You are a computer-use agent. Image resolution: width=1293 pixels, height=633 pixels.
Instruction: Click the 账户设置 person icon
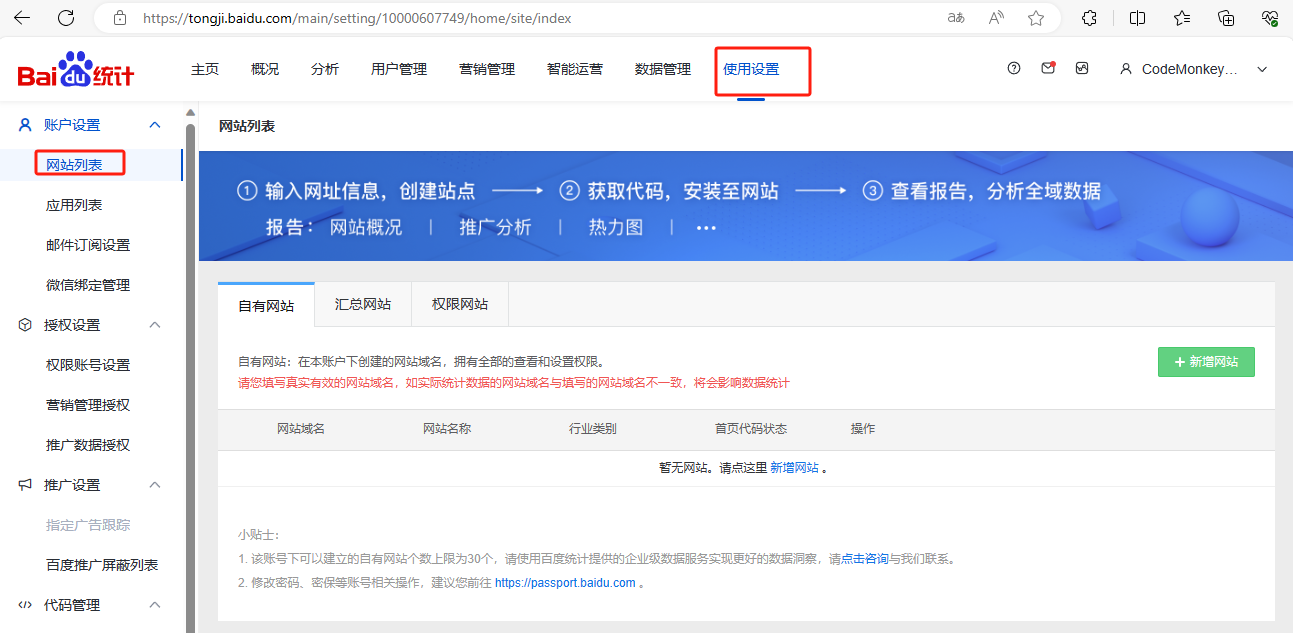(x=26, y=125)
